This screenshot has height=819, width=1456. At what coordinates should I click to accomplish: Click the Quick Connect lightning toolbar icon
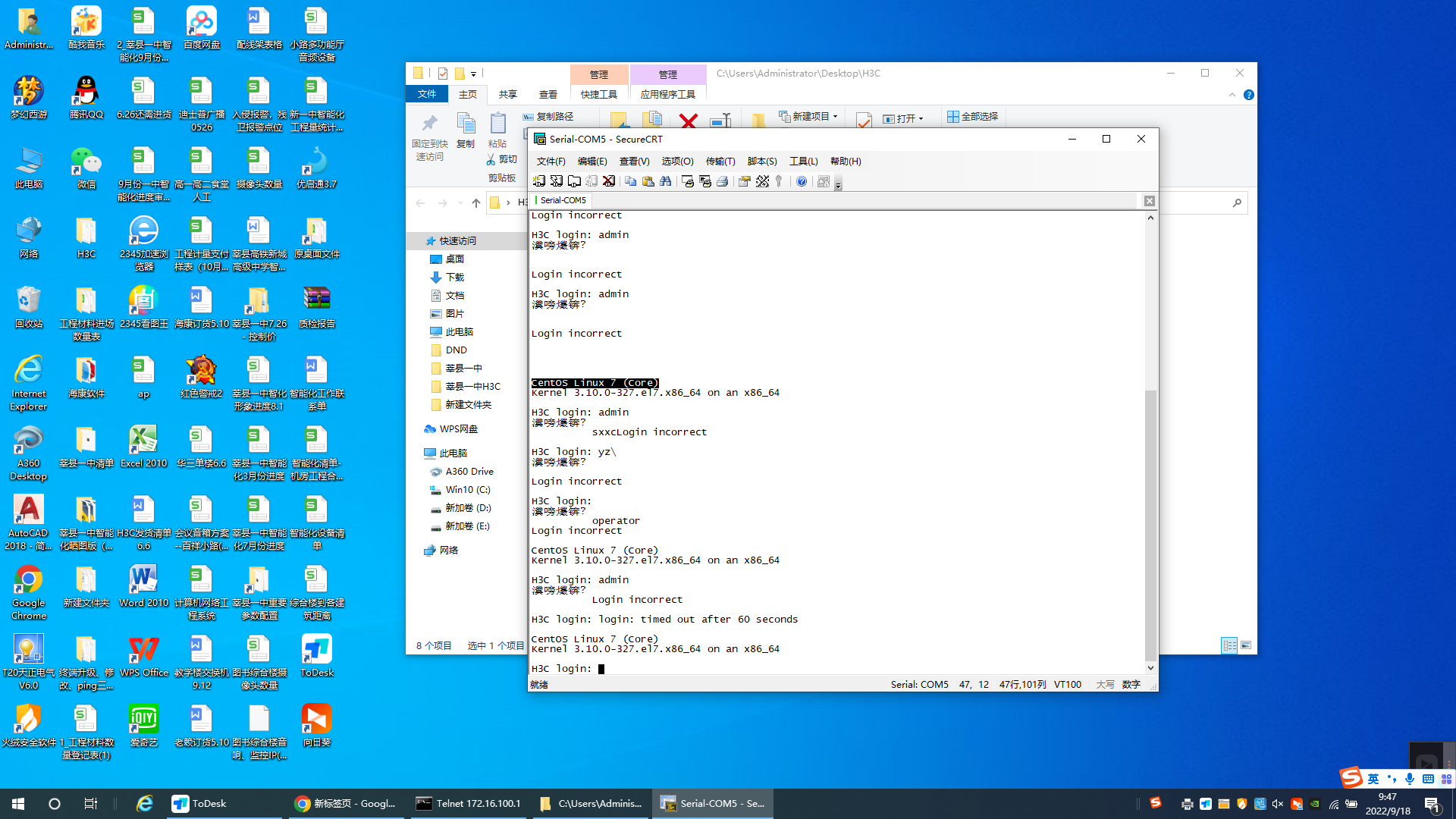tap(556, 181)
